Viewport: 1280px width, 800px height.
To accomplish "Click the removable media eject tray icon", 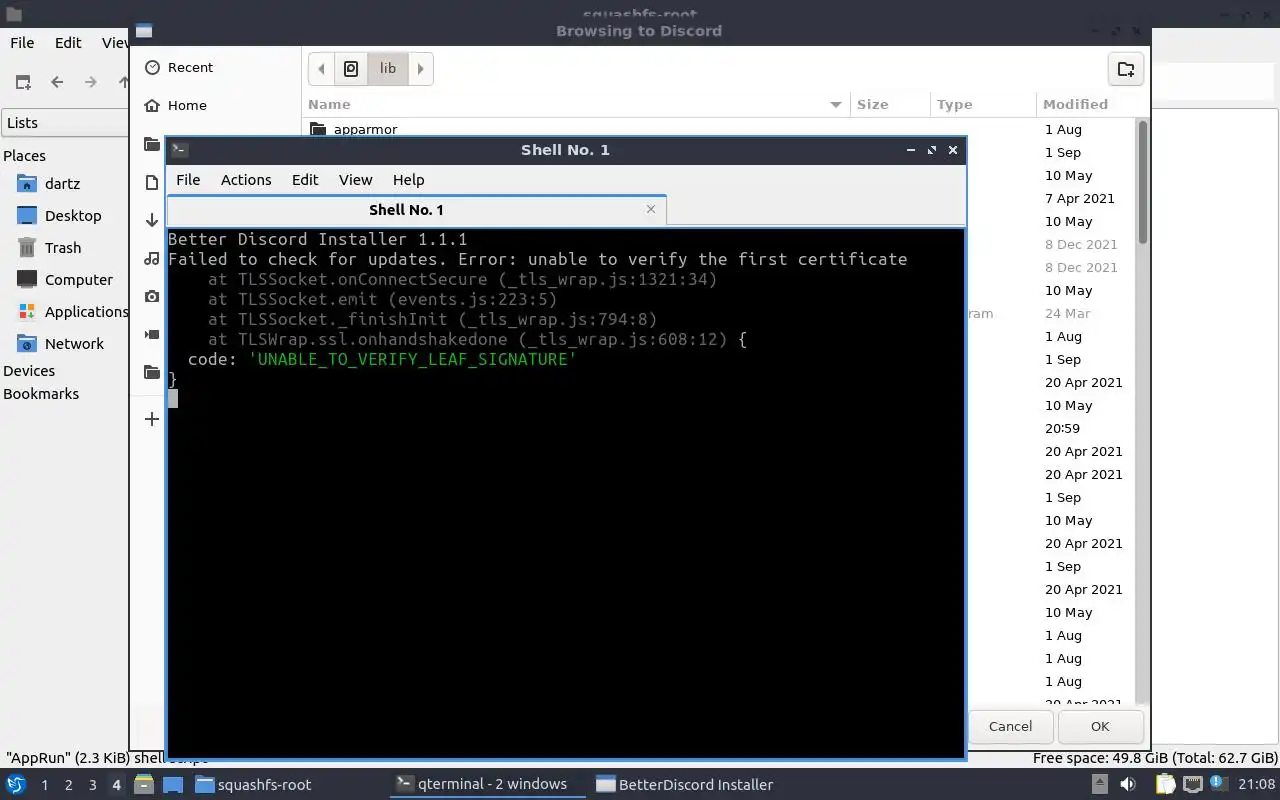I will point(1100,784).
